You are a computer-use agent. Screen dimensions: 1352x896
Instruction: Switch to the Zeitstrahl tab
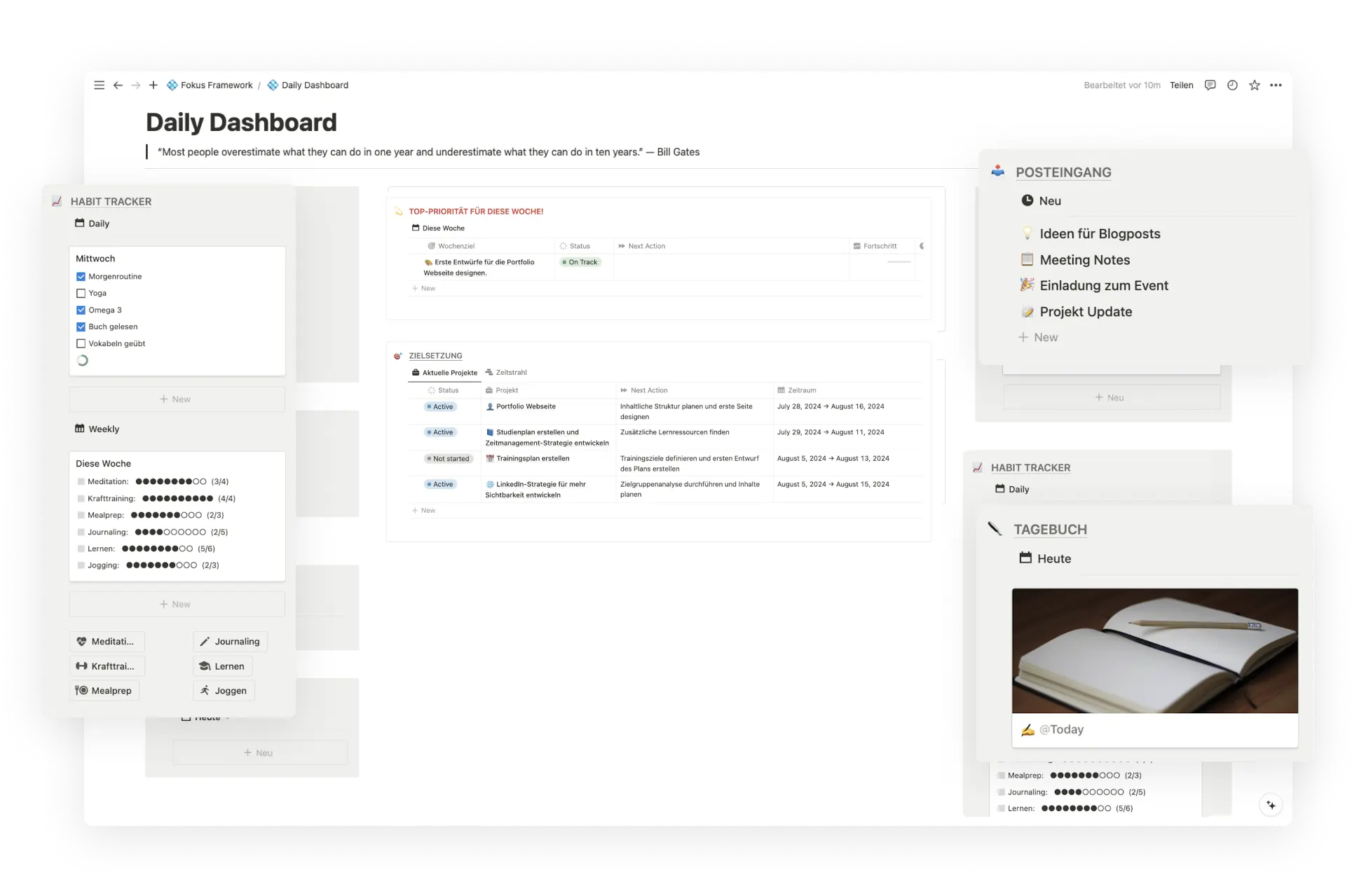coord(506,373)
